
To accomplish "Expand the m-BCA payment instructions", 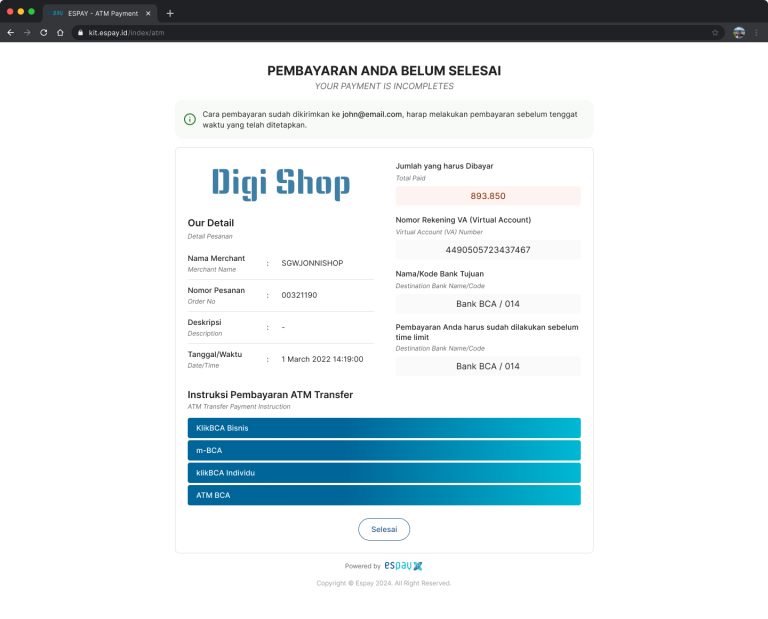I will click(x=384, y=451).
